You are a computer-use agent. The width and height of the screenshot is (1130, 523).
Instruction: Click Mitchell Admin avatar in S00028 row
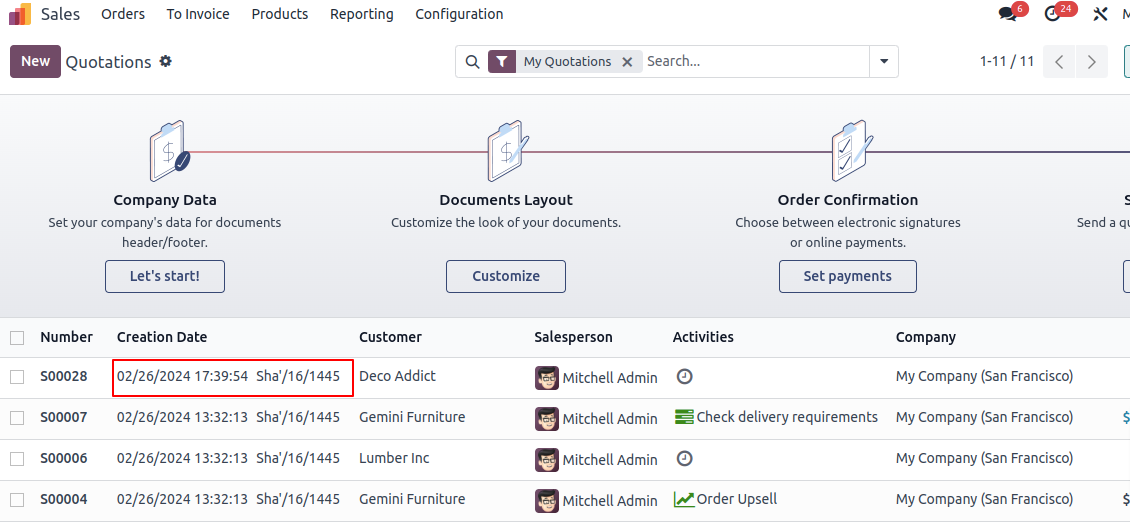click(547, 377)
